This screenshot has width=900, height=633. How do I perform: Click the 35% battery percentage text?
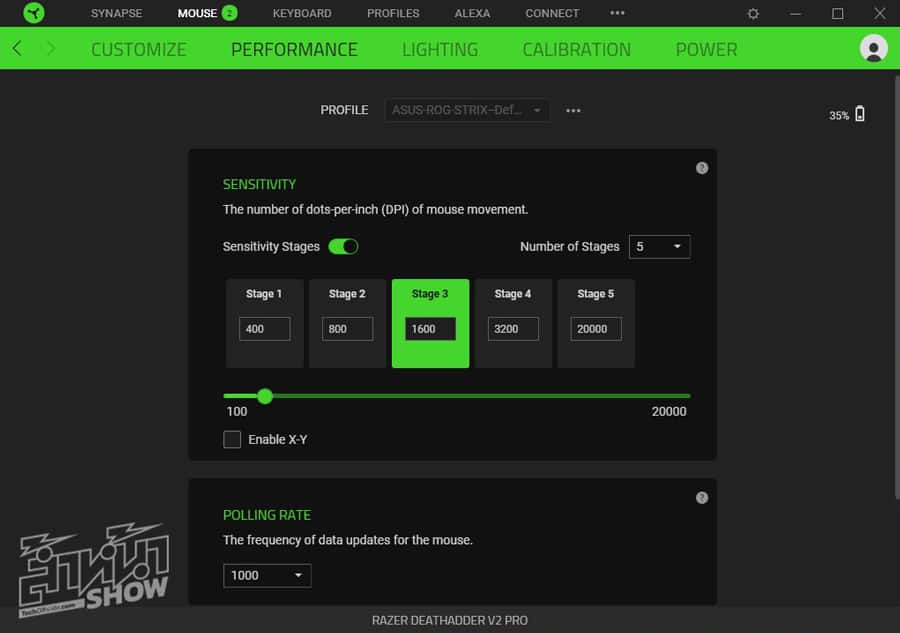coord(839,115)
